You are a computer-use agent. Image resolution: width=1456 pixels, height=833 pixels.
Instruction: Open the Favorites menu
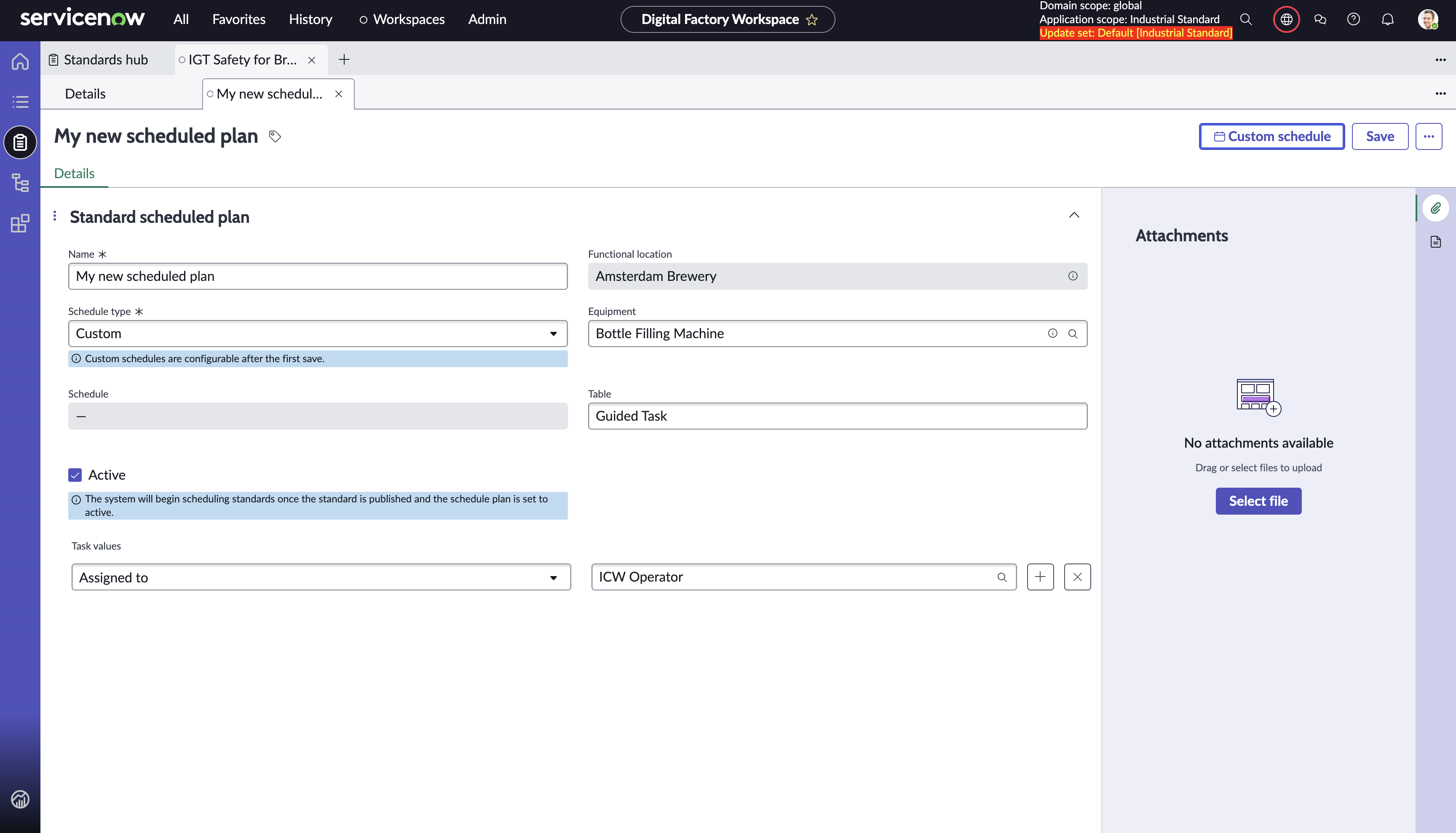(238, 19)
